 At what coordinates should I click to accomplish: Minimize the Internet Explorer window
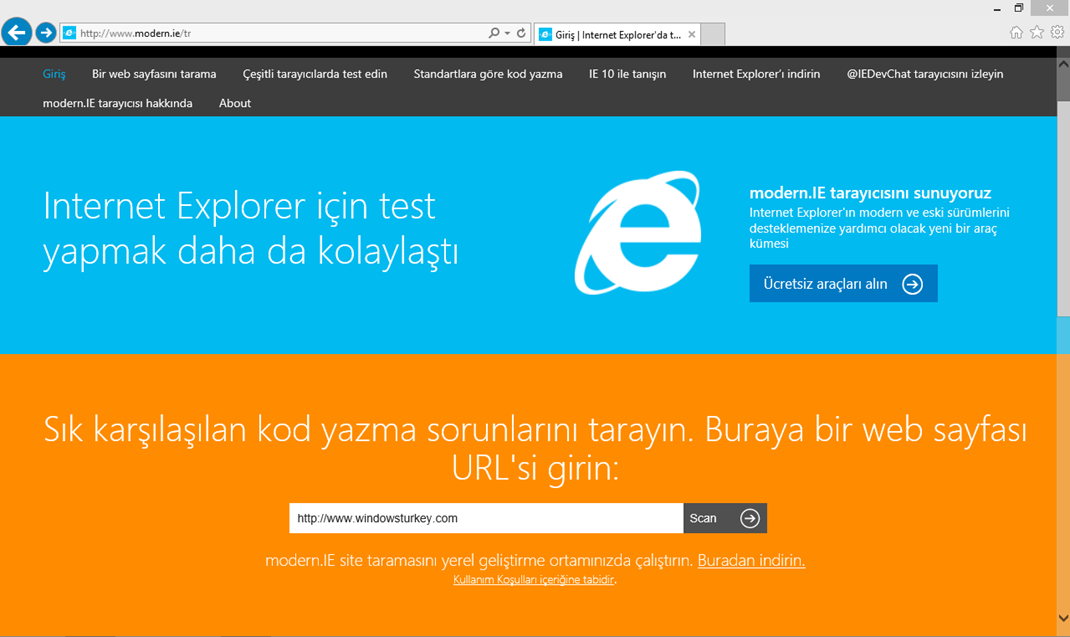997,9
